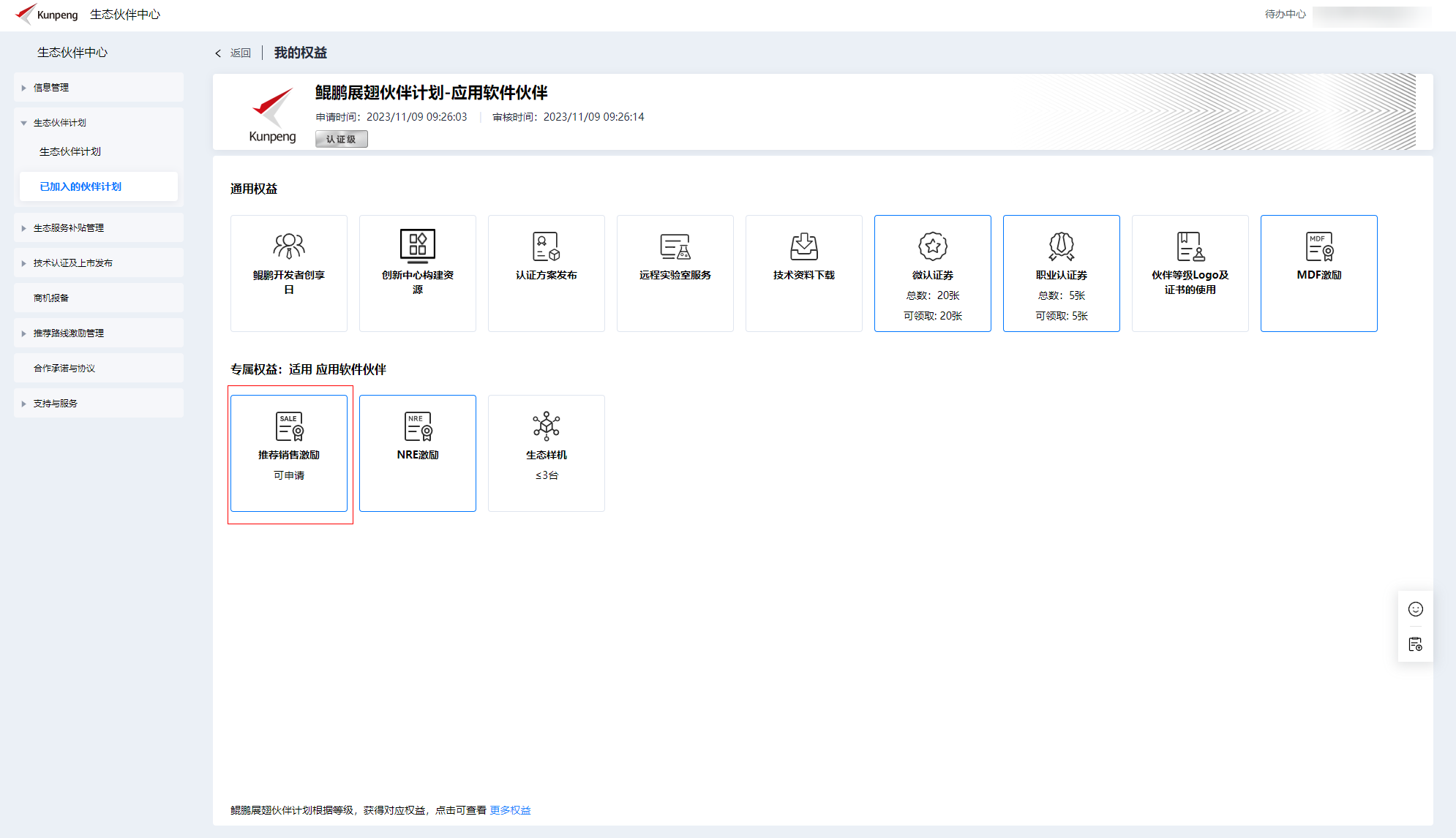This screenshot has height=838, width=1456.
Task: Open the 鲲鹏开发者创享日 benefit icon
Action: point(289,246)
